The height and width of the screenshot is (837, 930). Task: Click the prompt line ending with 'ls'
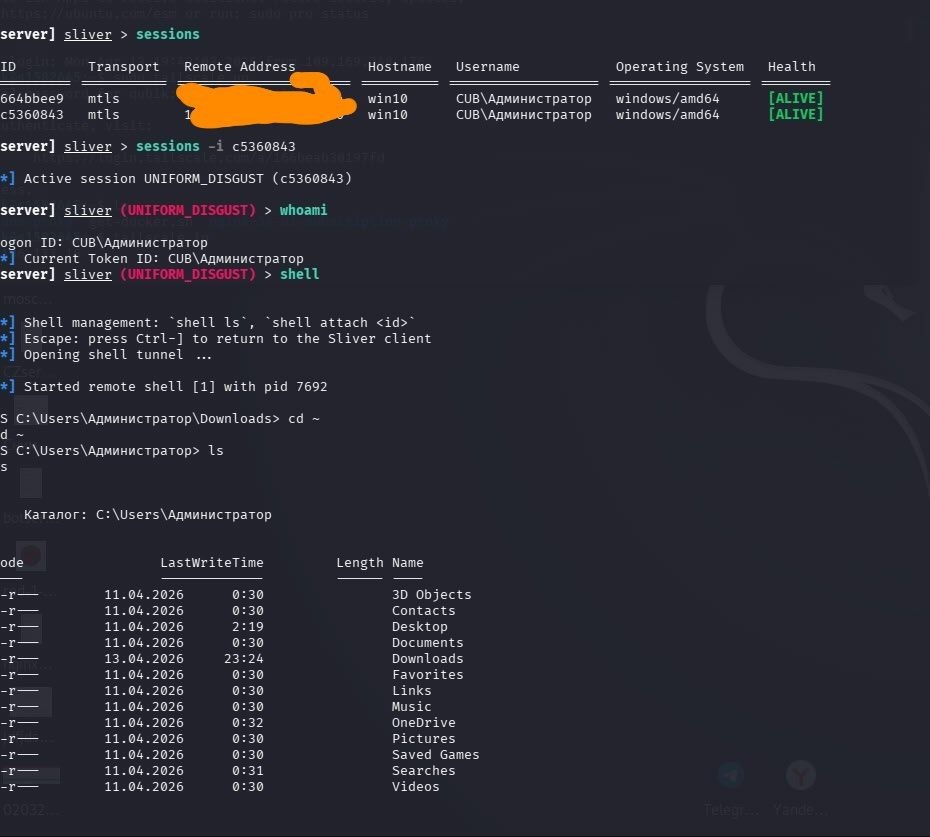(112, 451)
